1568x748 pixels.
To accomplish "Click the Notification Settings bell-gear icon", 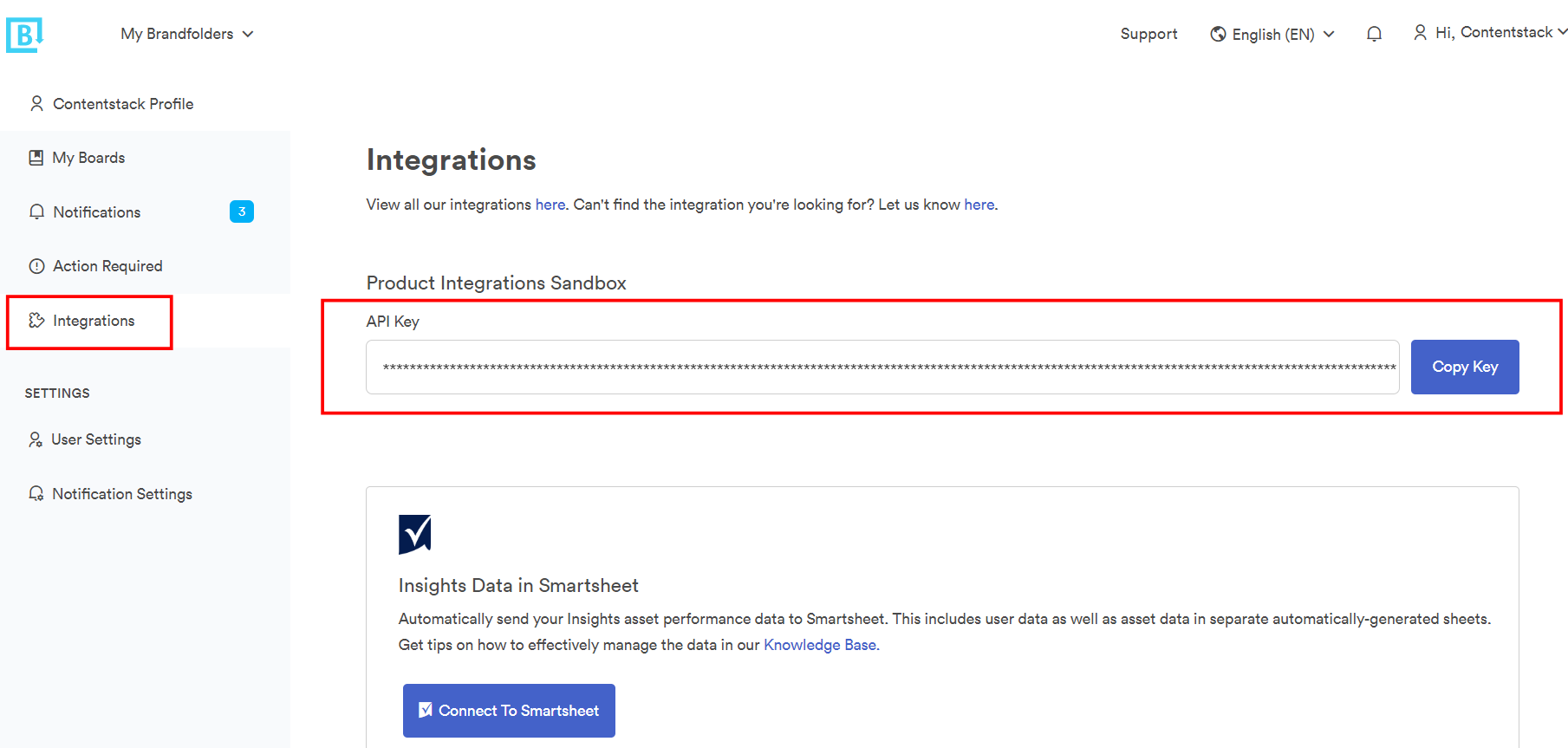I will pos(36,493).
